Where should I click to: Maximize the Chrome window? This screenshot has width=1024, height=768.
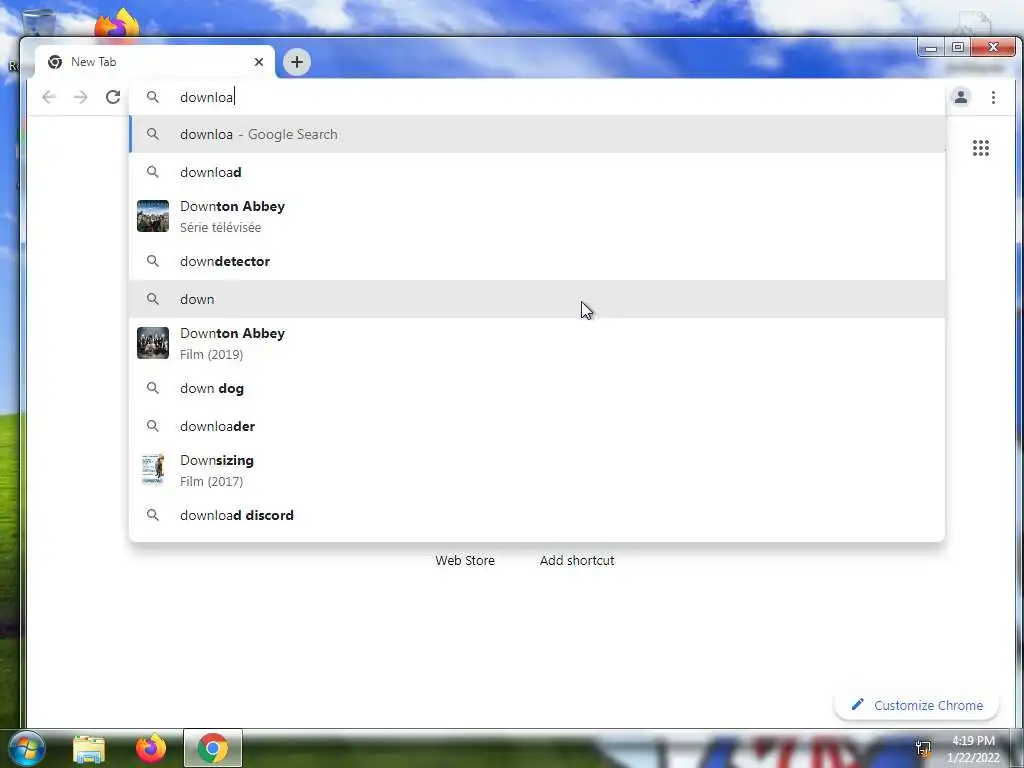[x=958, y=47]
